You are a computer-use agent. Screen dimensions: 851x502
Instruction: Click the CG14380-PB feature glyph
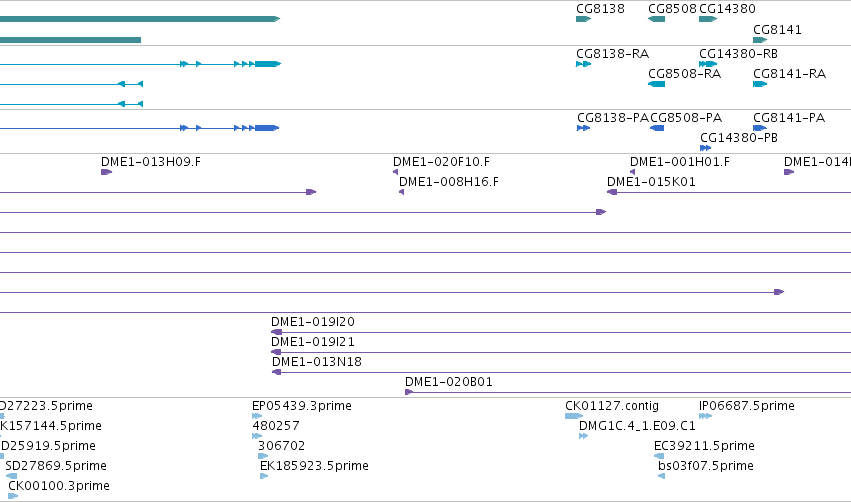pos(706,148)
